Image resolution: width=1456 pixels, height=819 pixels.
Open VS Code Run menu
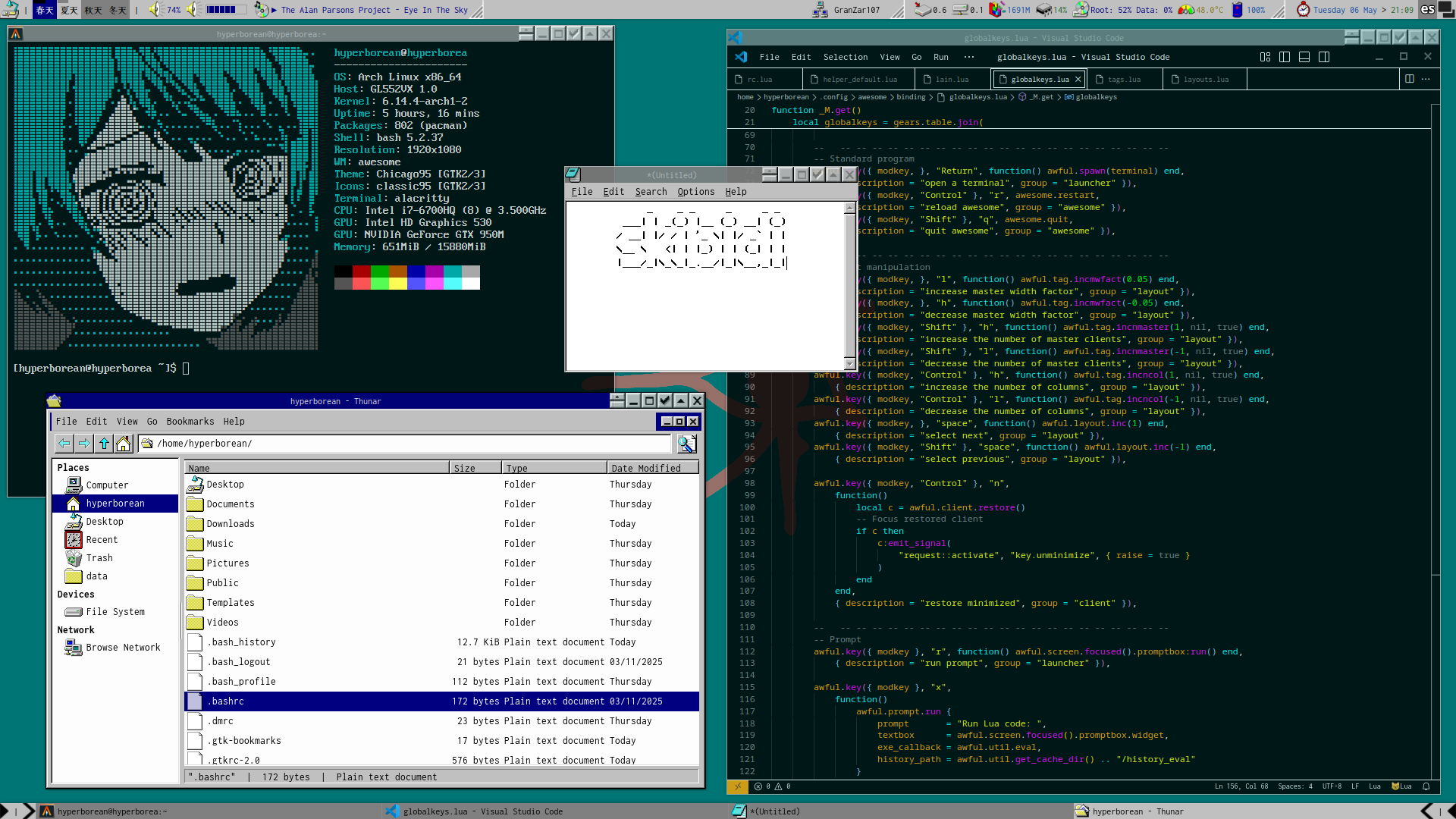[940, 57]
